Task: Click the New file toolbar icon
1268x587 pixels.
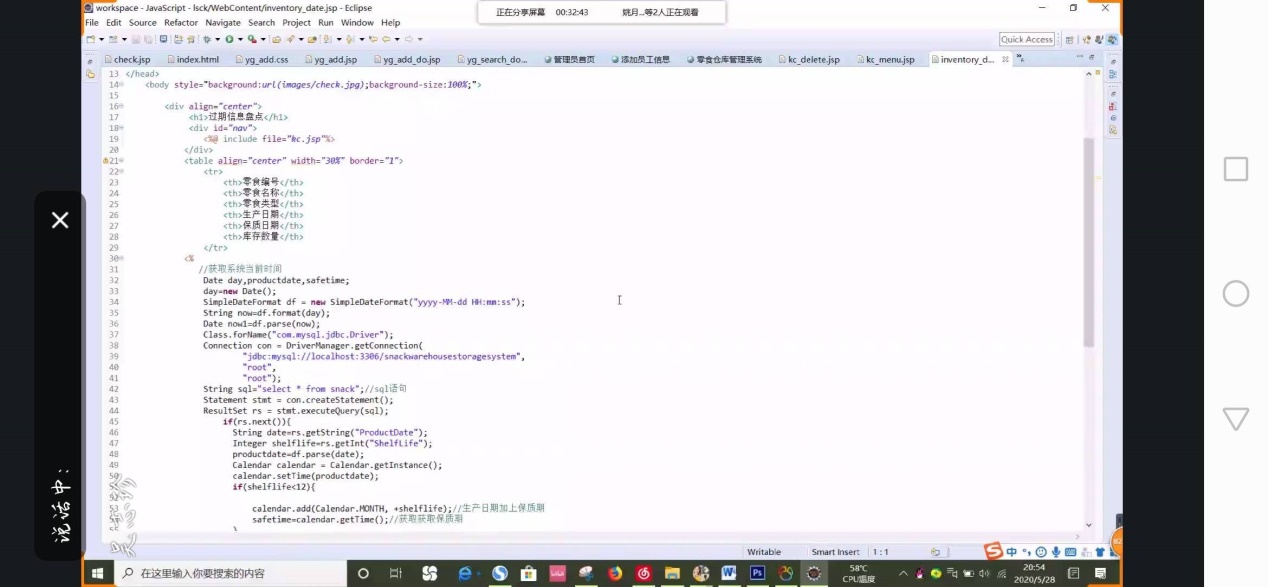Action: [x=89, y=39]
